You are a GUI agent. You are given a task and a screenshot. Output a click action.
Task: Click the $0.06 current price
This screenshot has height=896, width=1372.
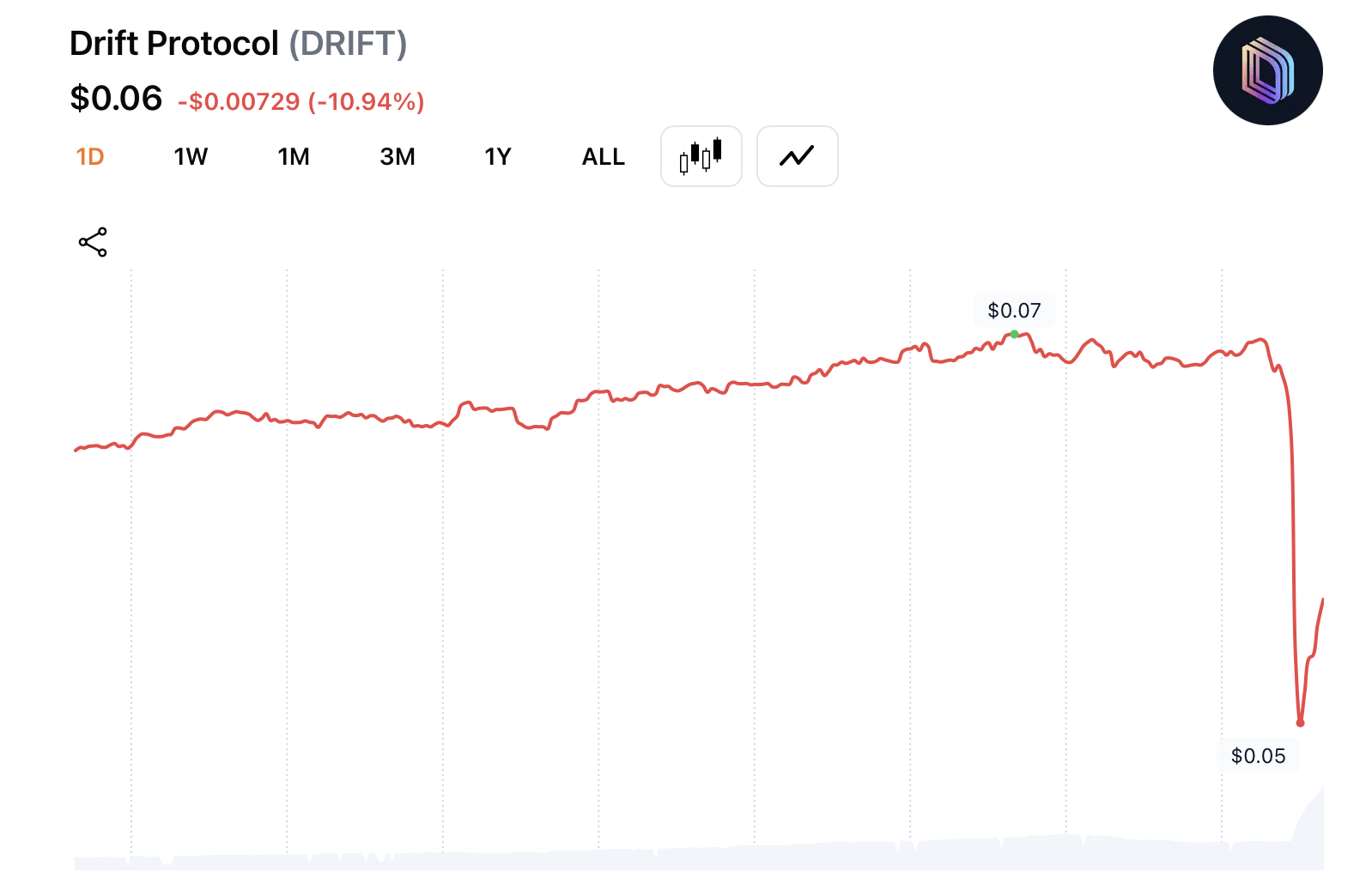[x=116, y=99]
